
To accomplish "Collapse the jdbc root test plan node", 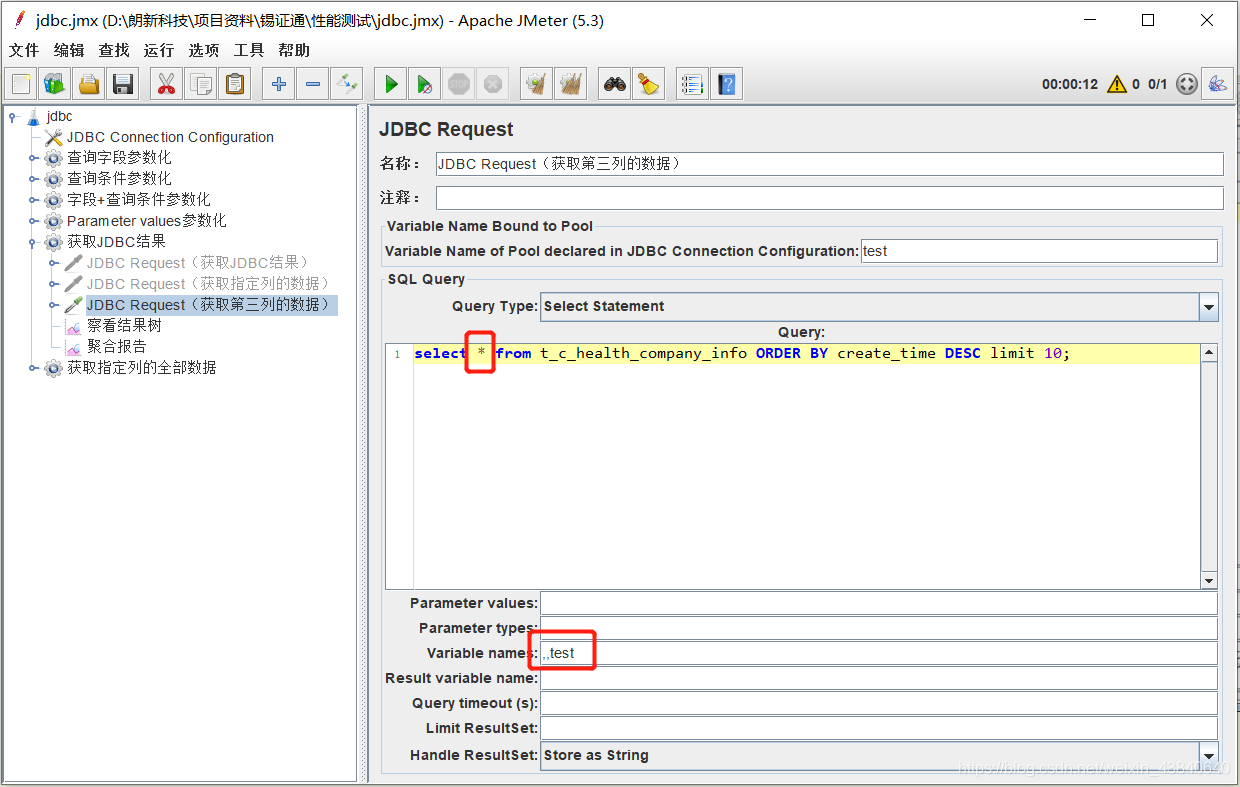I will [x=14, y=117].
